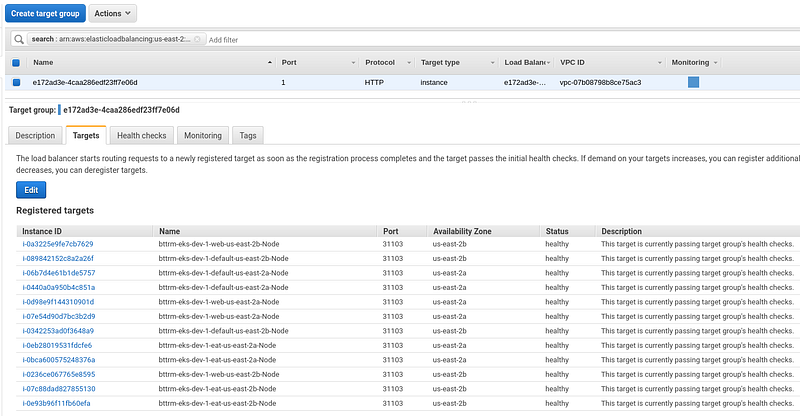Open the Port column dropdown arrow
The height and width of the screenshot is (416, 800).
pos(353,63)
